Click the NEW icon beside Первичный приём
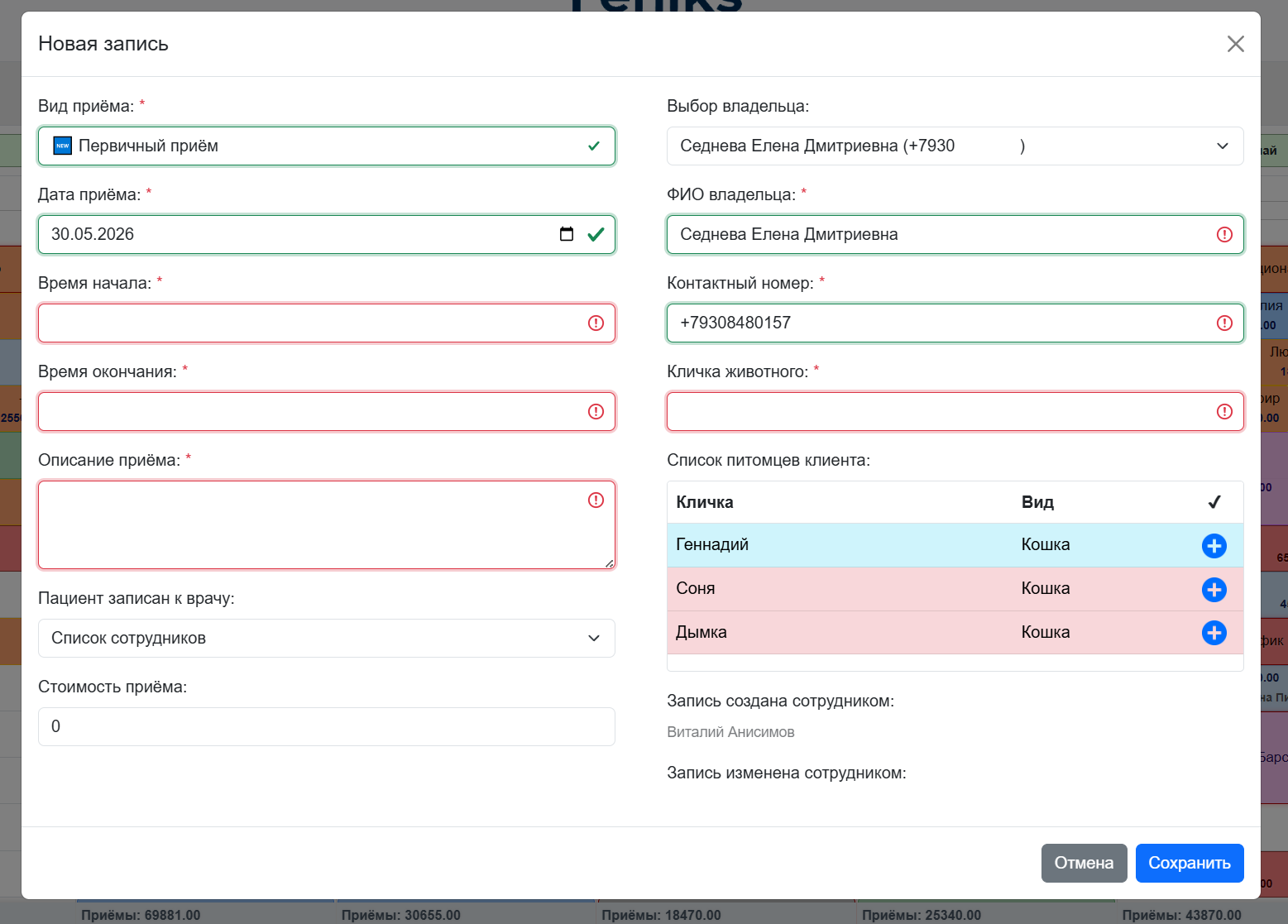The image size is (1288, 924). 63,146
